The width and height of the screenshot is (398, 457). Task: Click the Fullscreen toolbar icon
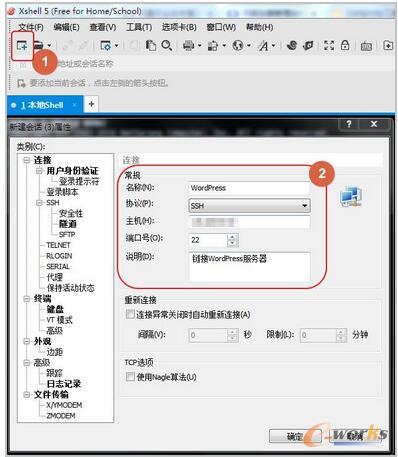pos(329,45)
